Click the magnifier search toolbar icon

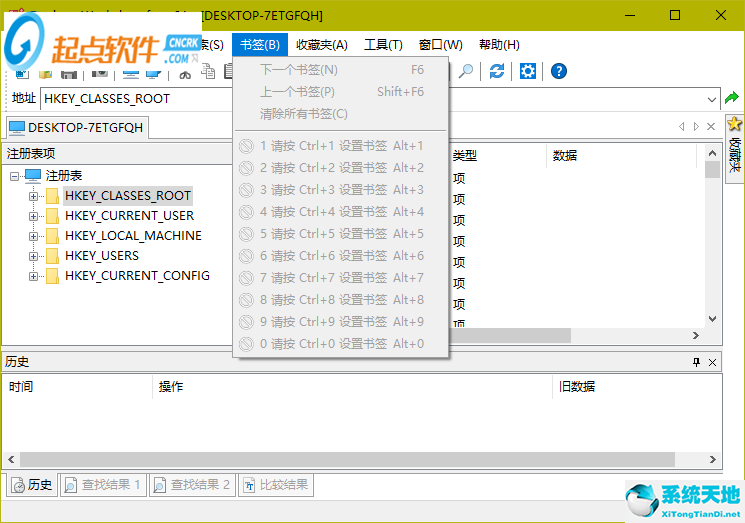466,71
